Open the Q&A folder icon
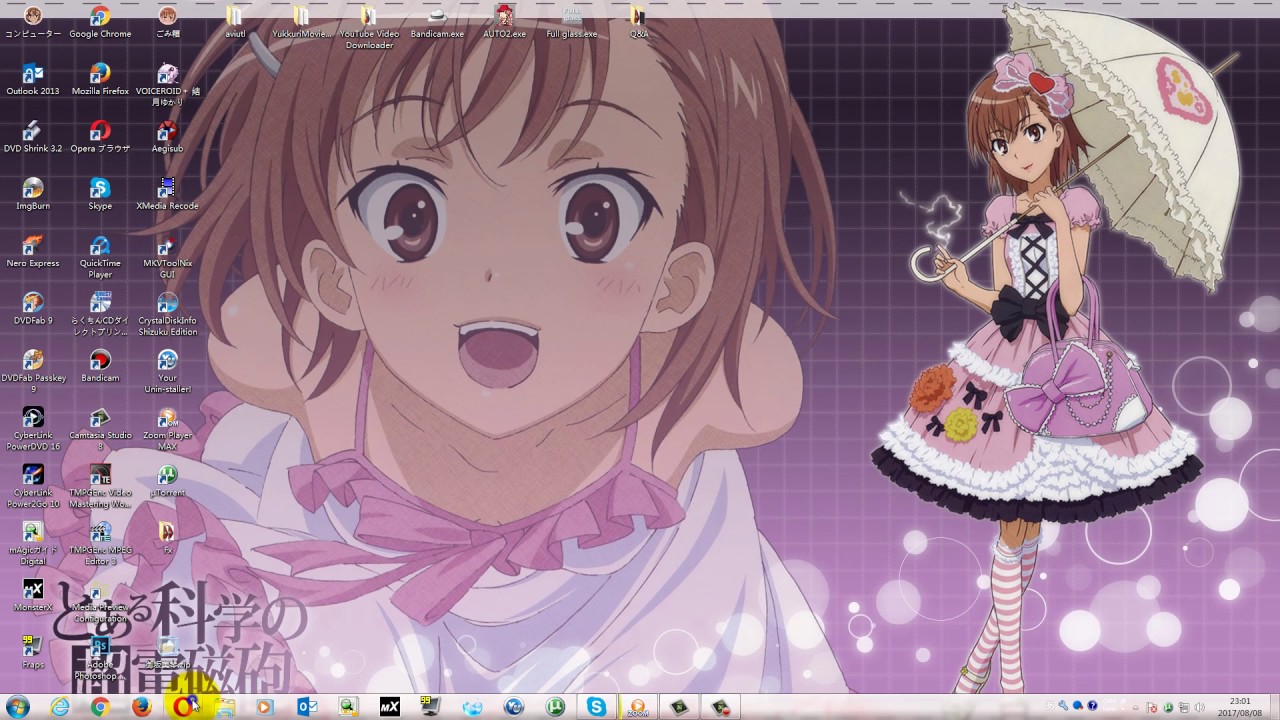Viewport: 1280px width, 720px height. click(x=639, y=22)
